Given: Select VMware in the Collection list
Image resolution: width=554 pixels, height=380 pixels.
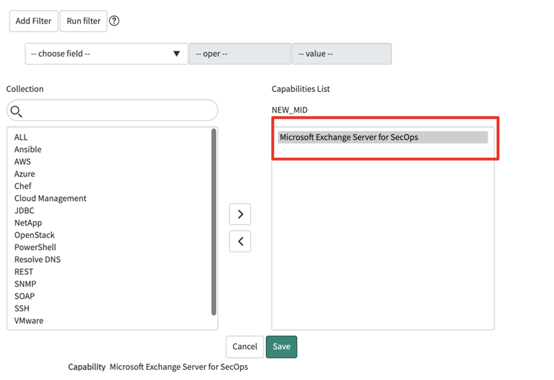Looking at the screenshot, I should 29,321.
